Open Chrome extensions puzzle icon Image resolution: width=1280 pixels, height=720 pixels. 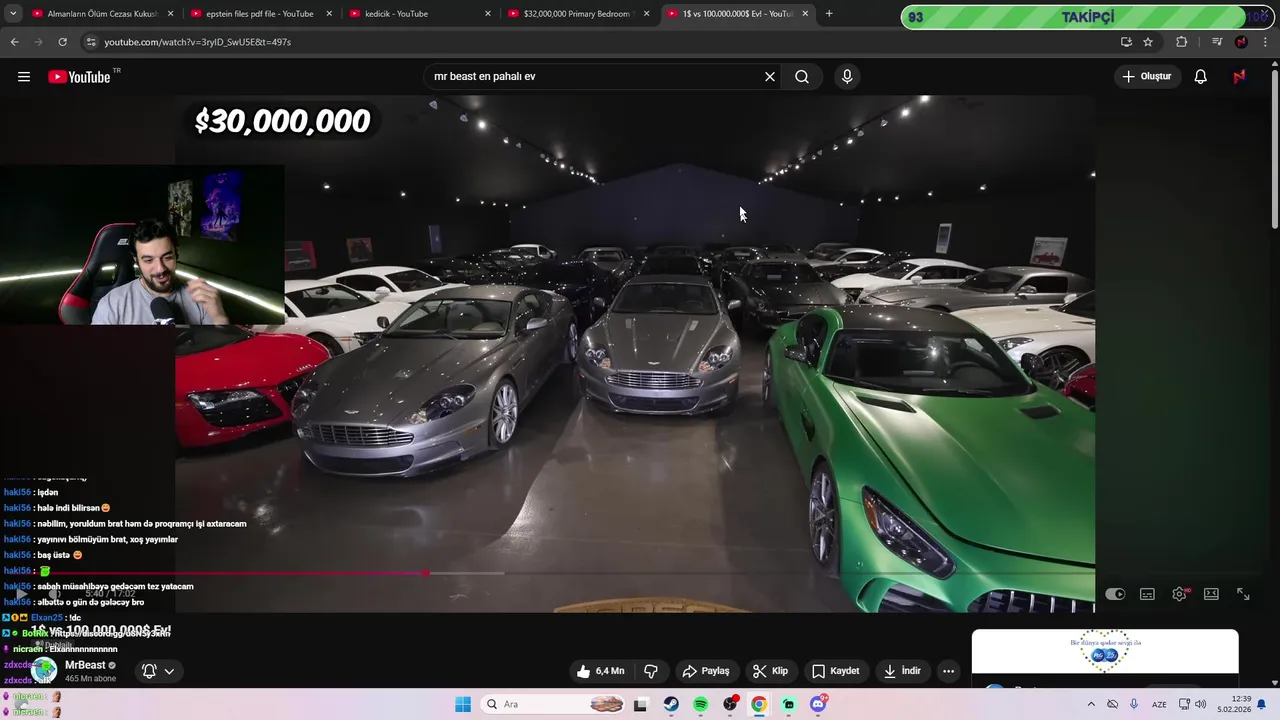(x=1182, y=42)
